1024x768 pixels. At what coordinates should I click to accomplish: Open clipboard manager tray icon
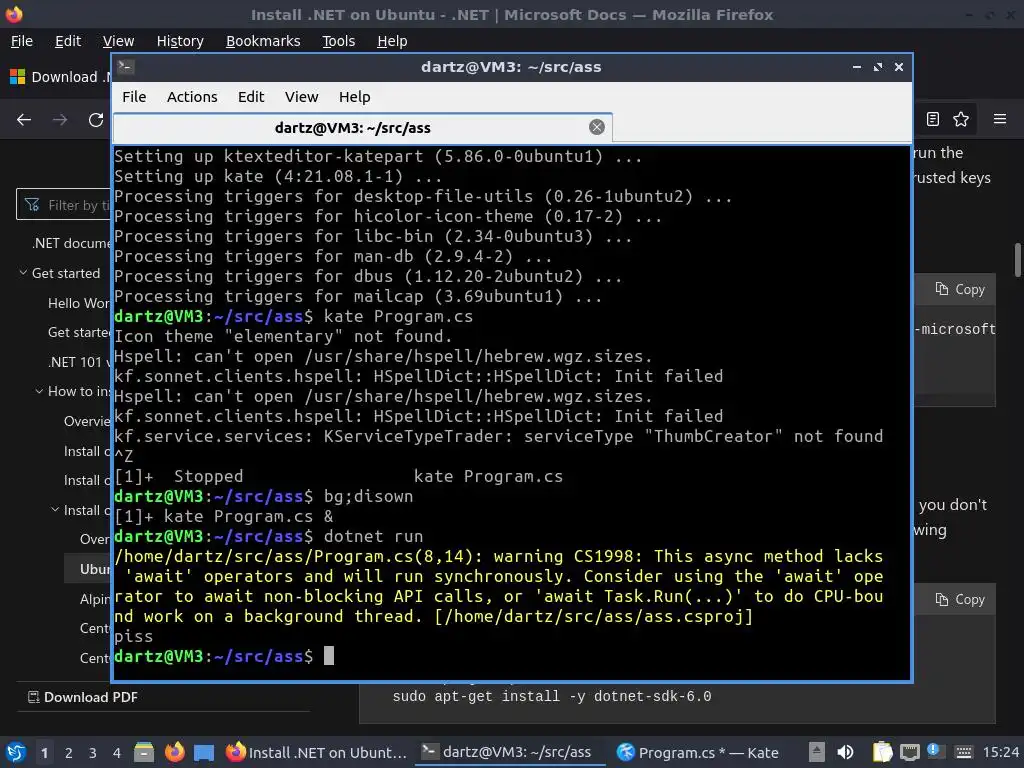click(x=882, y=752)
